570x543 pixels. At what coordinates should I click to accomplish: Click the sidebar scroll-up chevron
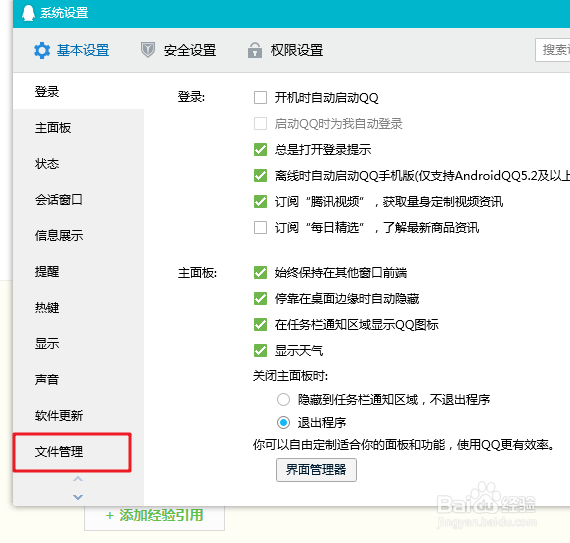coord(78,479)
